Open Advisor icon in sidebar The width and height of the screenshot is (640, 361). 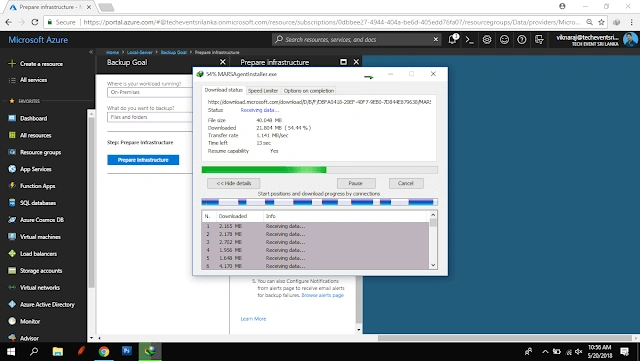click(12, 338)
